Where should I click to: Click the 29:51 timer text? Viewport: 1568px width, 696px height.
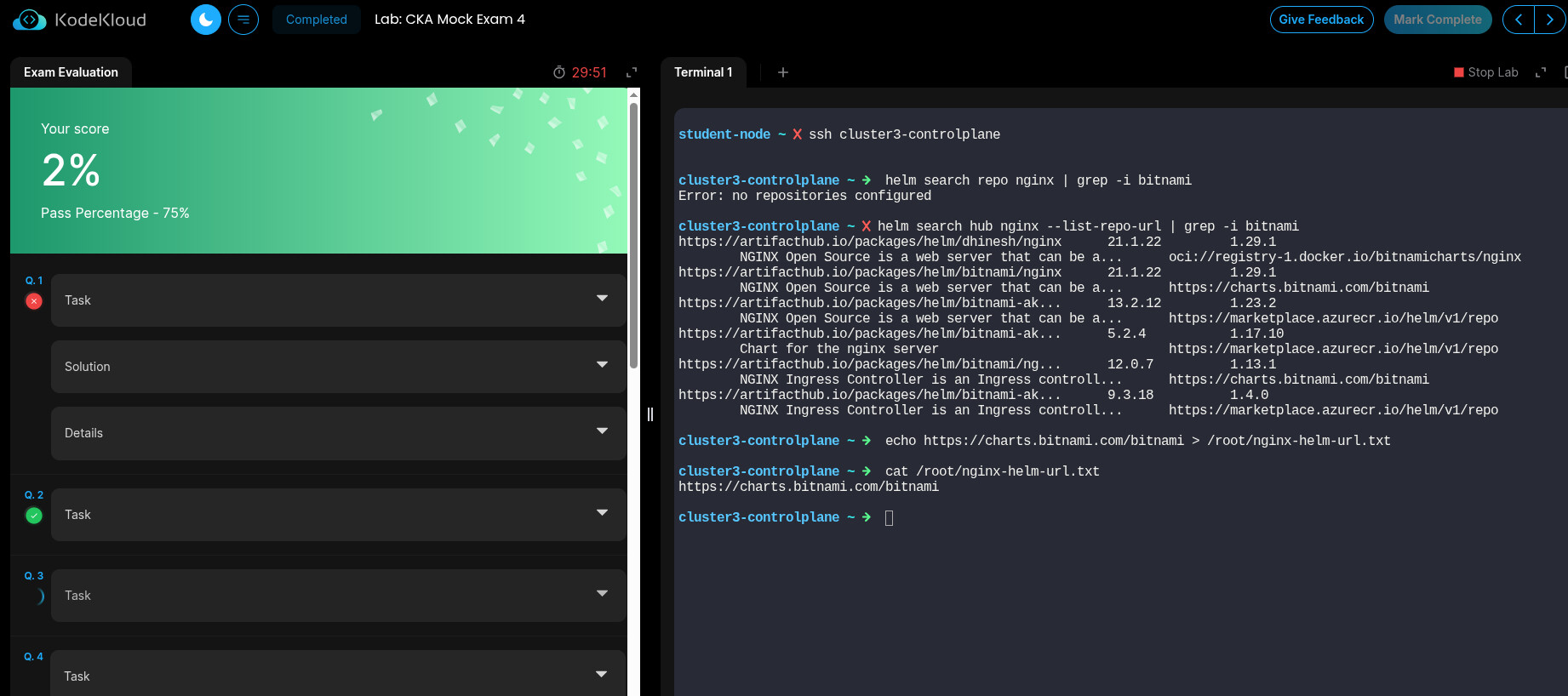[x=589, y=73]
